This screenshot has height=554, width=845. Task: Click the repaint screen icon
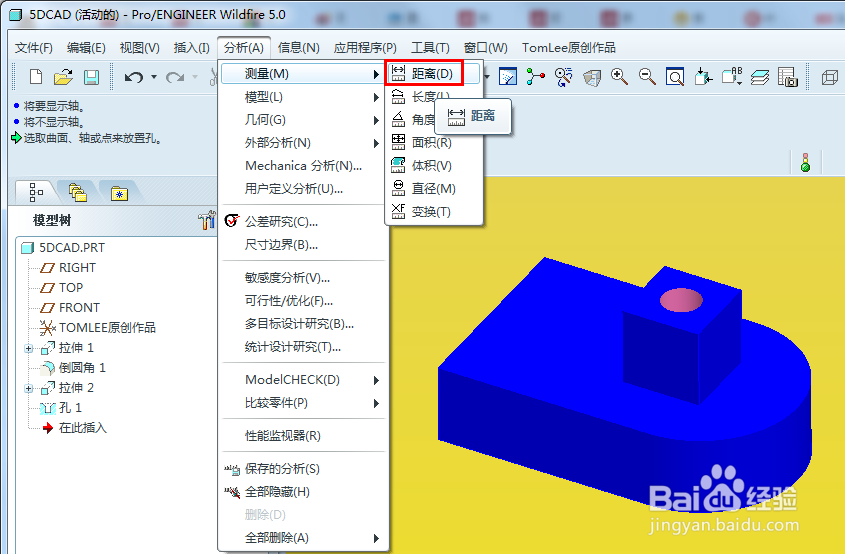508,77
